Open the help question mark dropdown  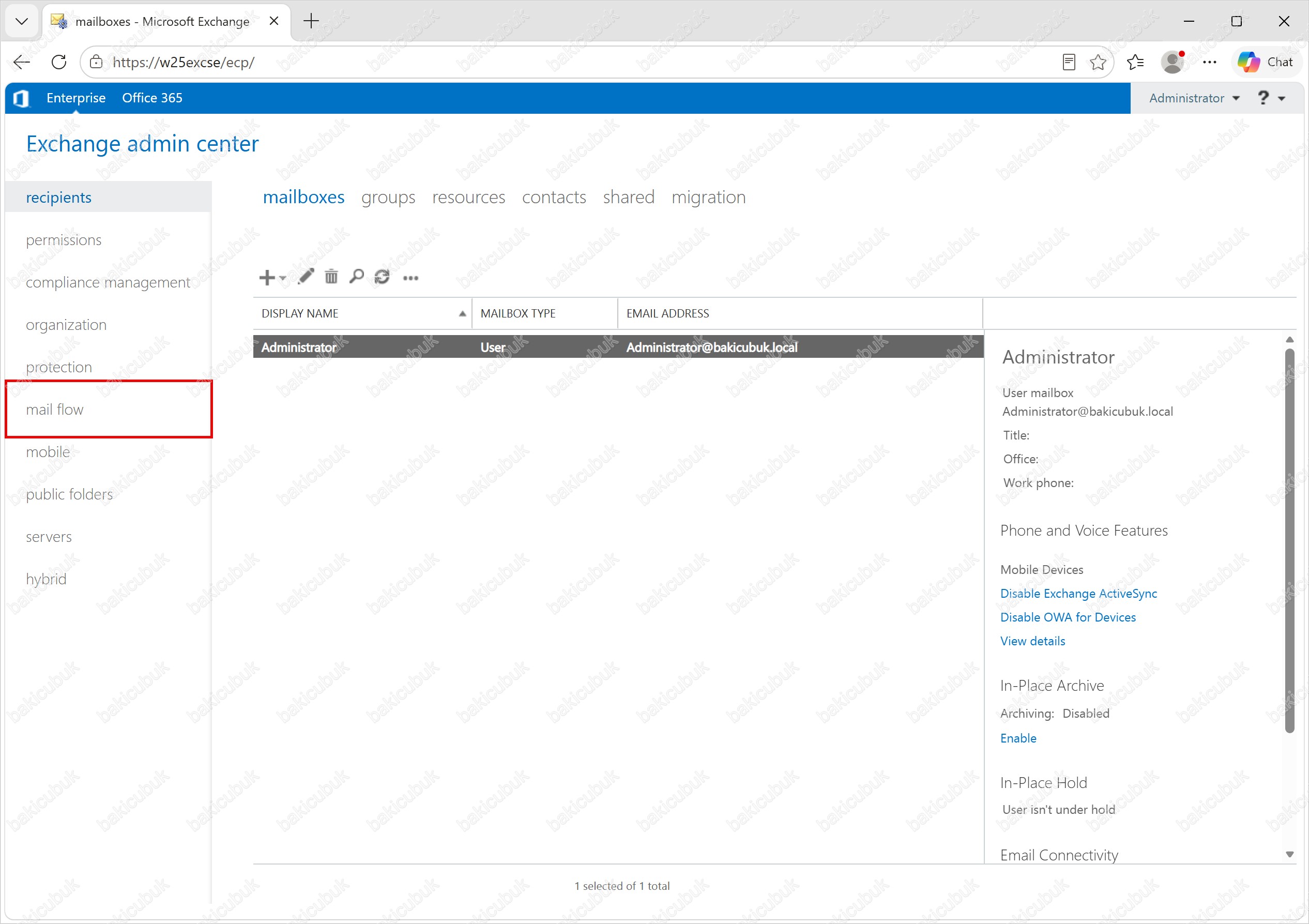[x=1271, y=98]
